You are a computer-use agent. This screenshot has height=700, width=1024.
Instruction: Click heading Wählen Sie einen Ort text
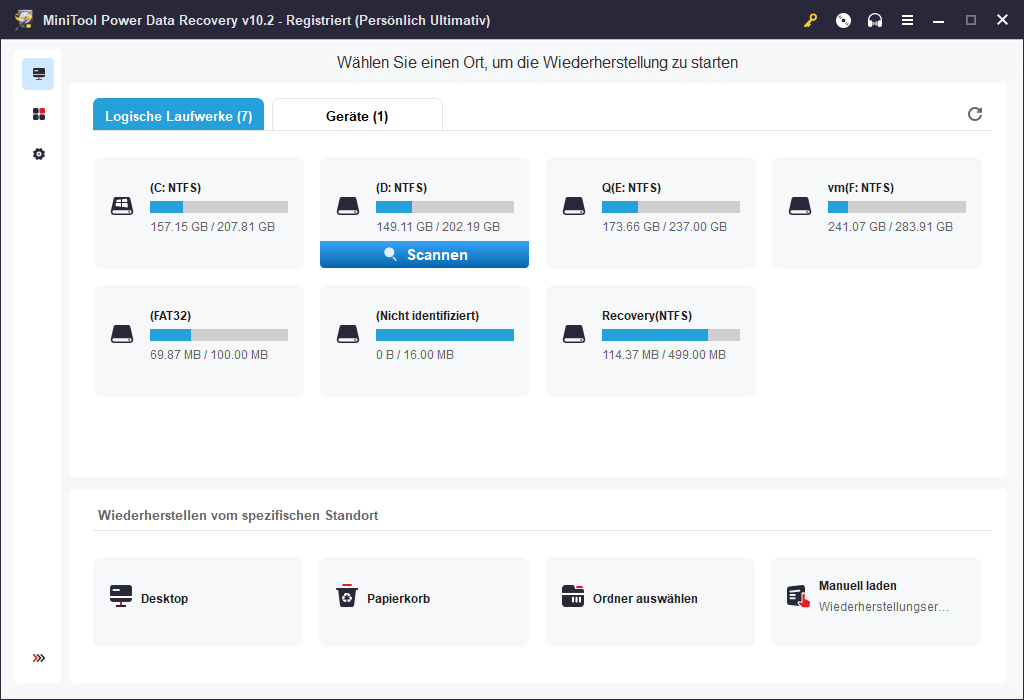click(x=537, y=63)
